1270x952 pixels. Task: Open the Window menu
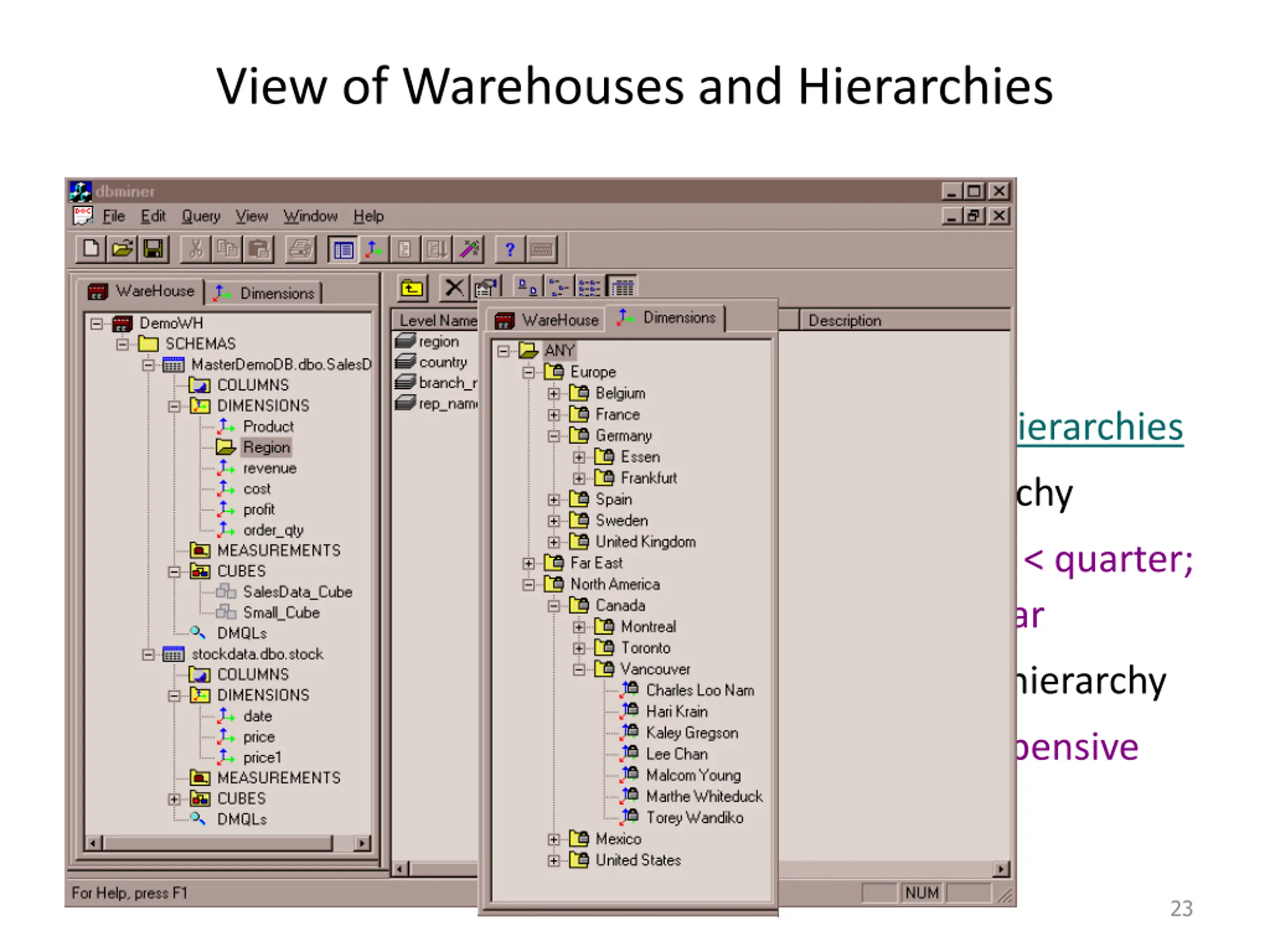[311, 216]
